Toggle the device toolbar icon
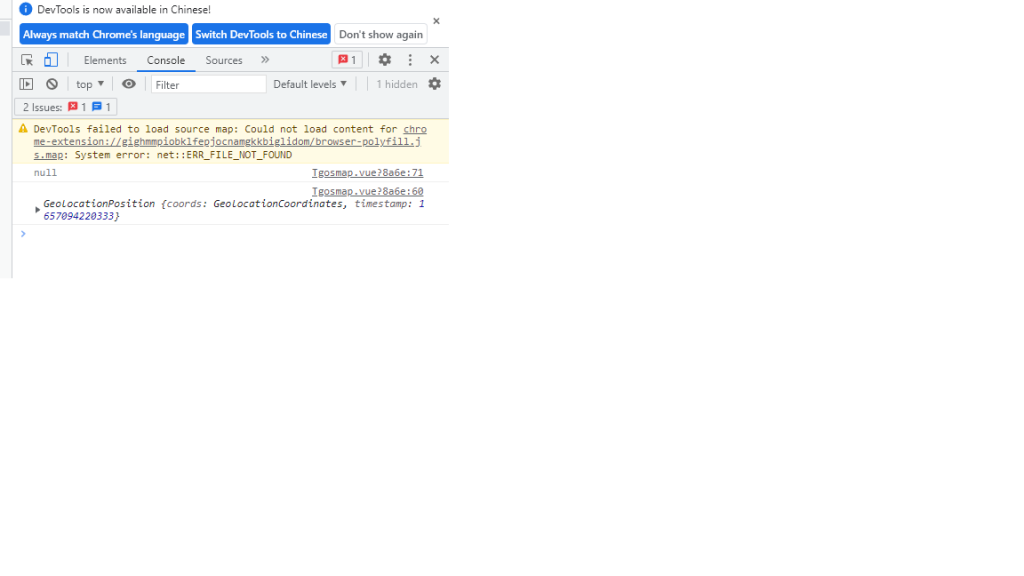1024x576 pixels. (50, 60)
